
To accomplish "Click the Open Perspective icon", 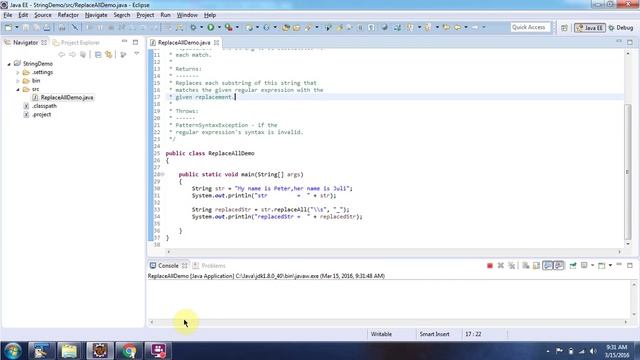I will point(564,28).
